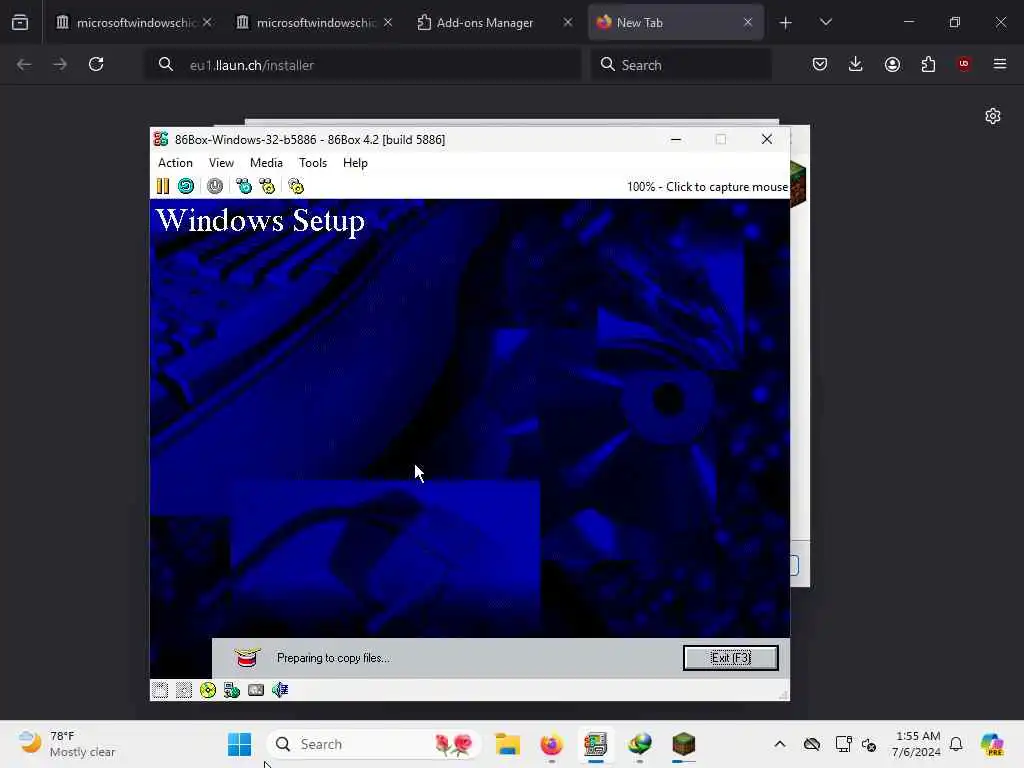Click the sound speaker status bar icon
Screen dimensions: 1024x768
(280, 690)
